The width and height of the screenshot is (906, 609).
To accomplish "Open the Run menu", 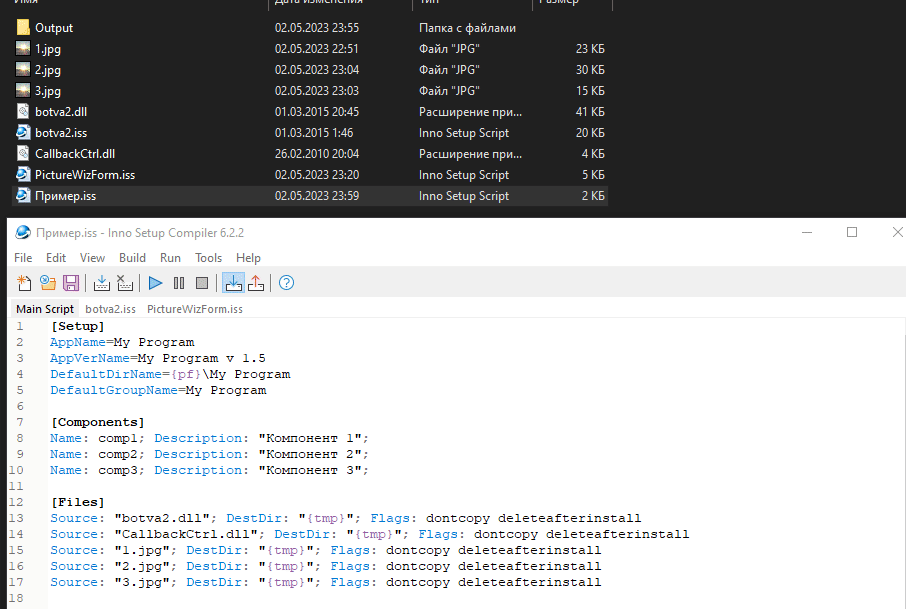I will pos(170,258).
